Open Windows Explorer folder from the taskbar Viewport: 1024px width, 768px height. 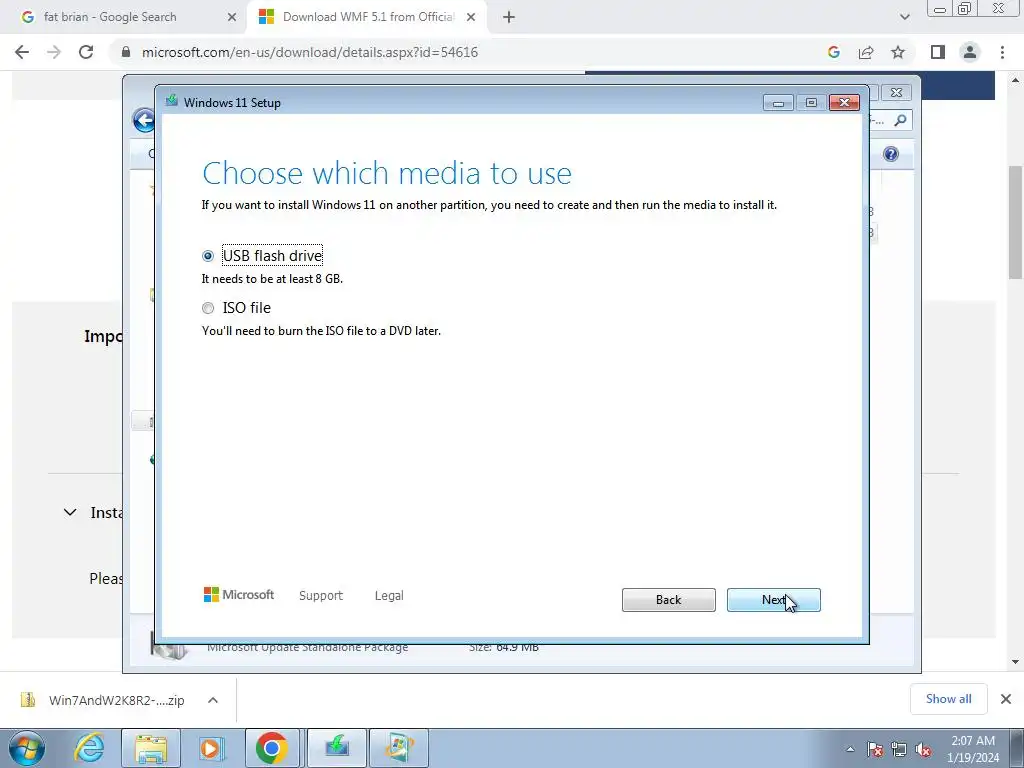coord(152,748)
